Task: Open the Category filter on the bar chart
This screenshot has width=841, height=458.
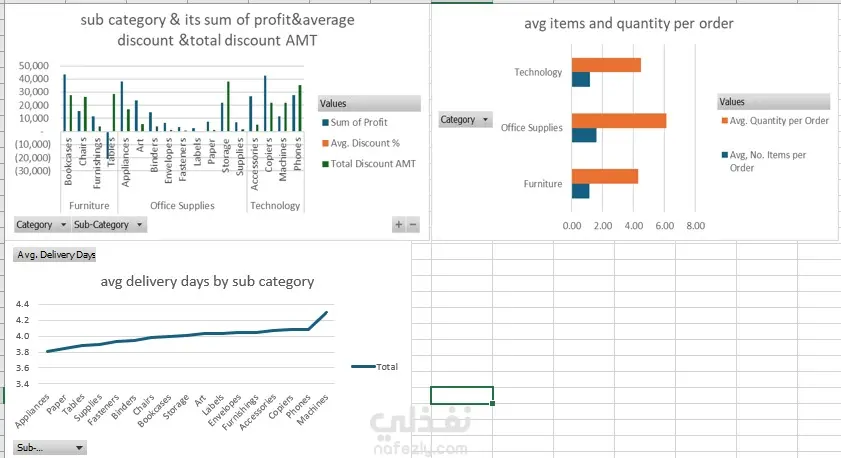Action: (x=466, y=120)
